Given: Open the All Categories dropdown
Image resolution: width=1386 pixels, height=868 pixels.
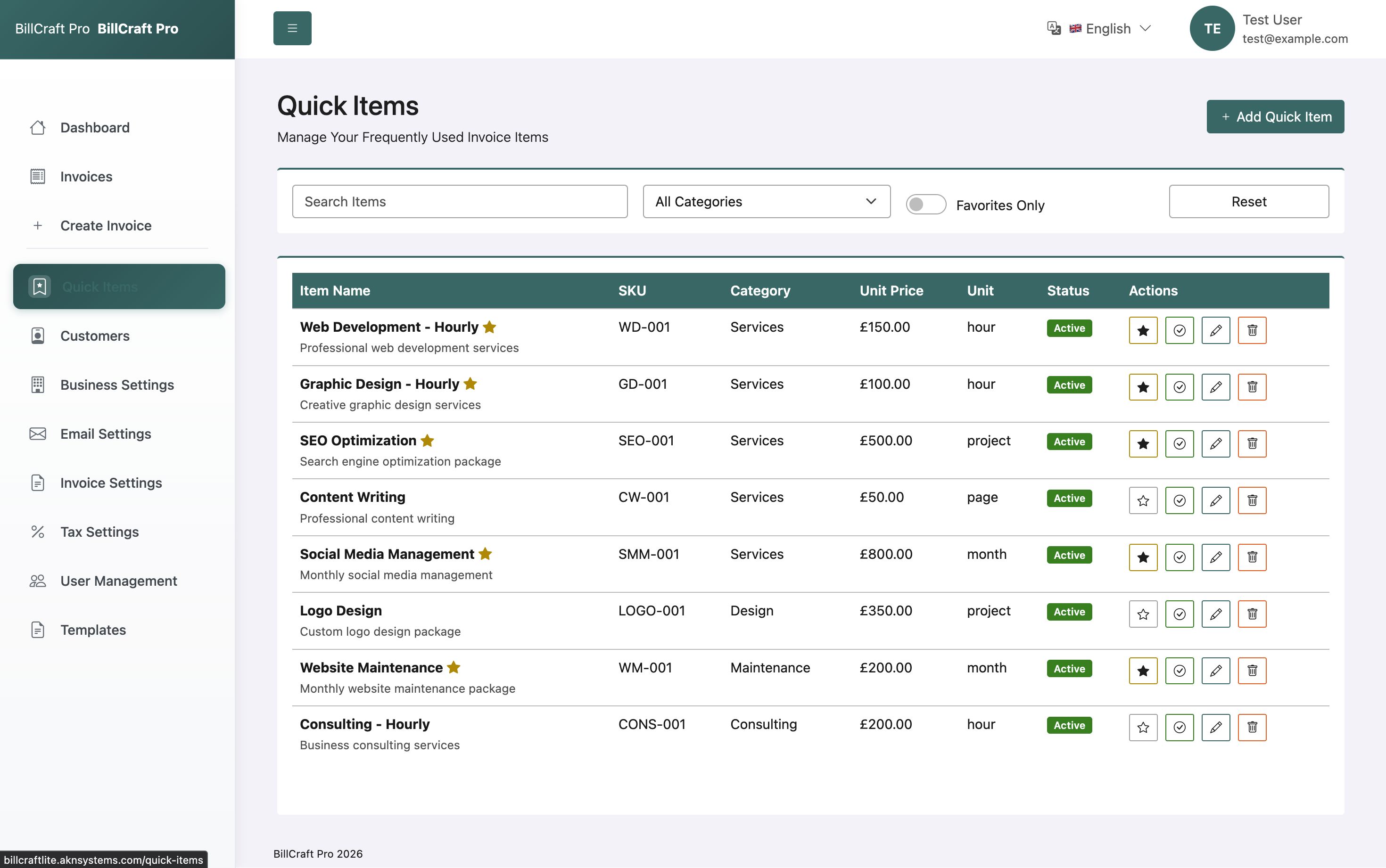Looking at the screenshot, I should pyautogui.click(x=766, y=202).
